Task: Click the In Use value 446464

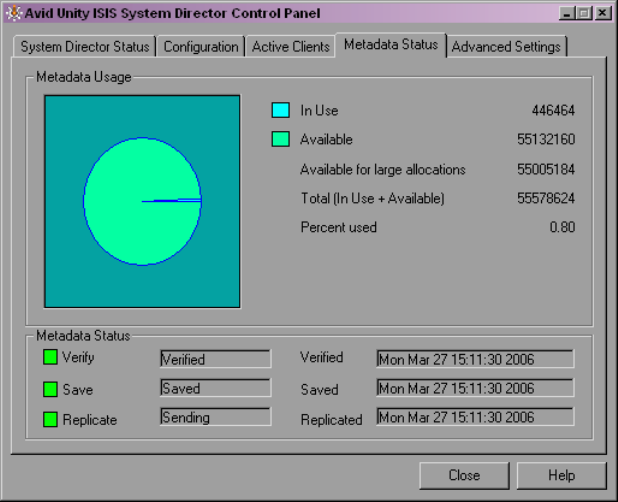Action: point(553,110)
